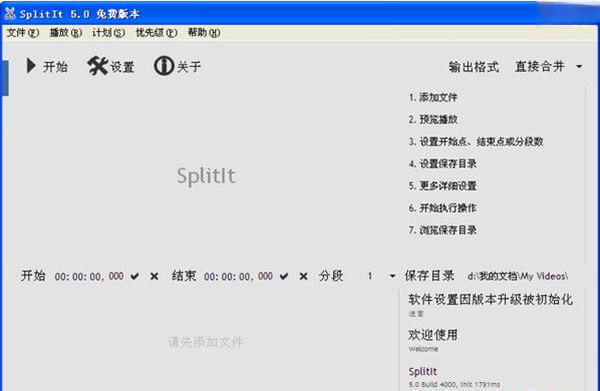Click the 设置 toolbar label
Viewport: 600px width, 391px height.
pyautogui.click(x=122, y=67)
